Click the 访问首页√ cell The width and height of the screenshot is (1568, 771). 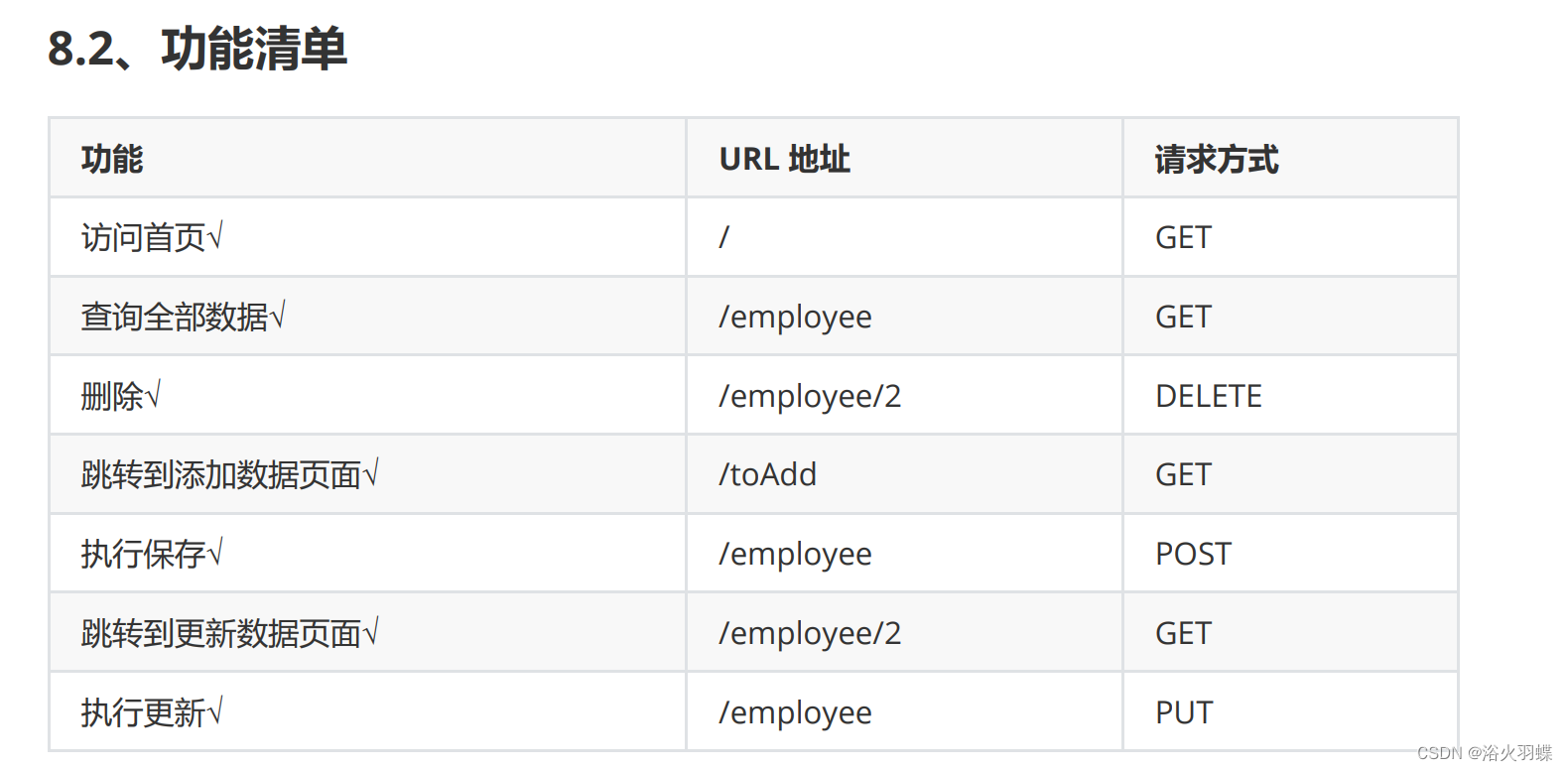click(152, 237)
